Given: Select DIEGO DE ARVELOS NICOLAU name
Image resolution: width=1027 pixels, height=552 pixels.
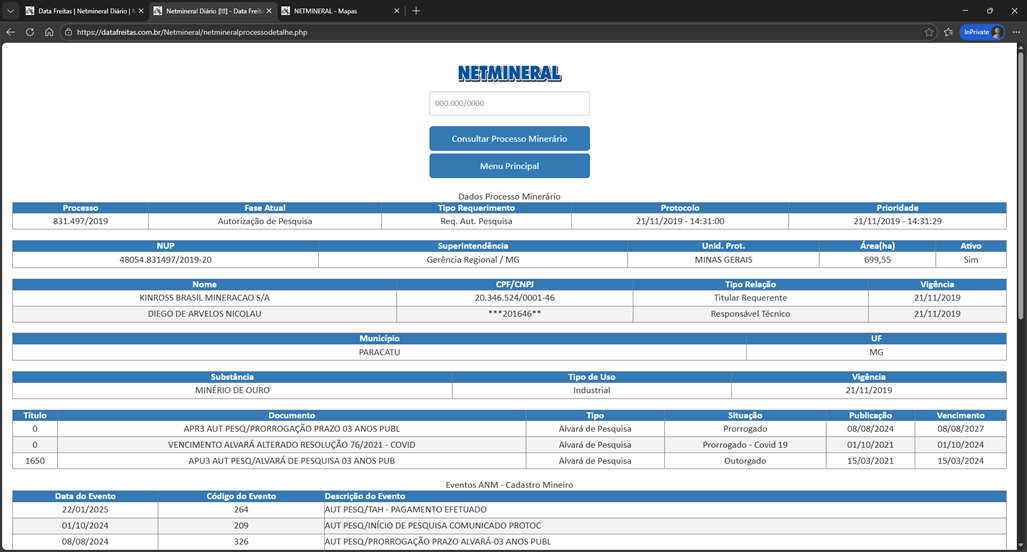Looking at the screenshot, I should click(x=204, y=314).
